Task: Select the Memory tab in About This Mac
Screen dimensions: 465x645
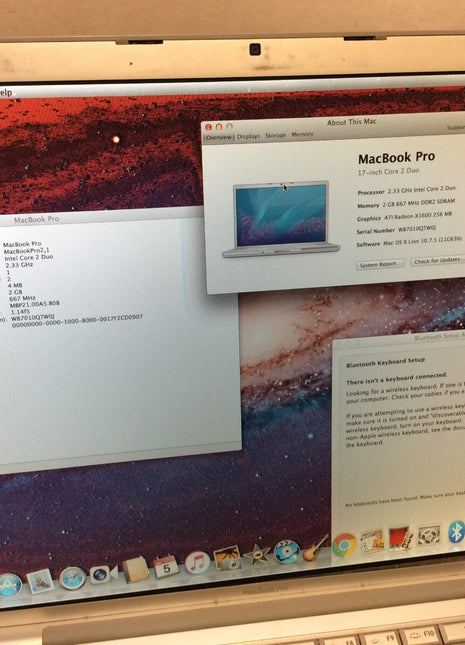Action: (x=302, y=134)
